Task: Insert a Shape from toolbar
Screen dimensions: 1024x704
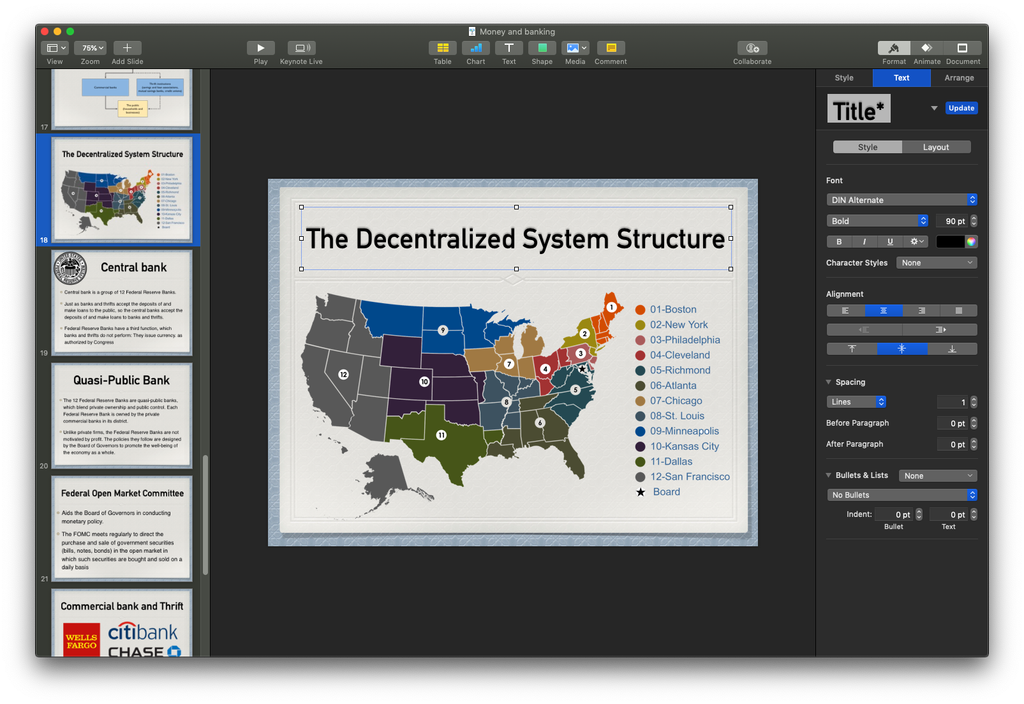Action: pyautogui.click(x=542, y=48)
